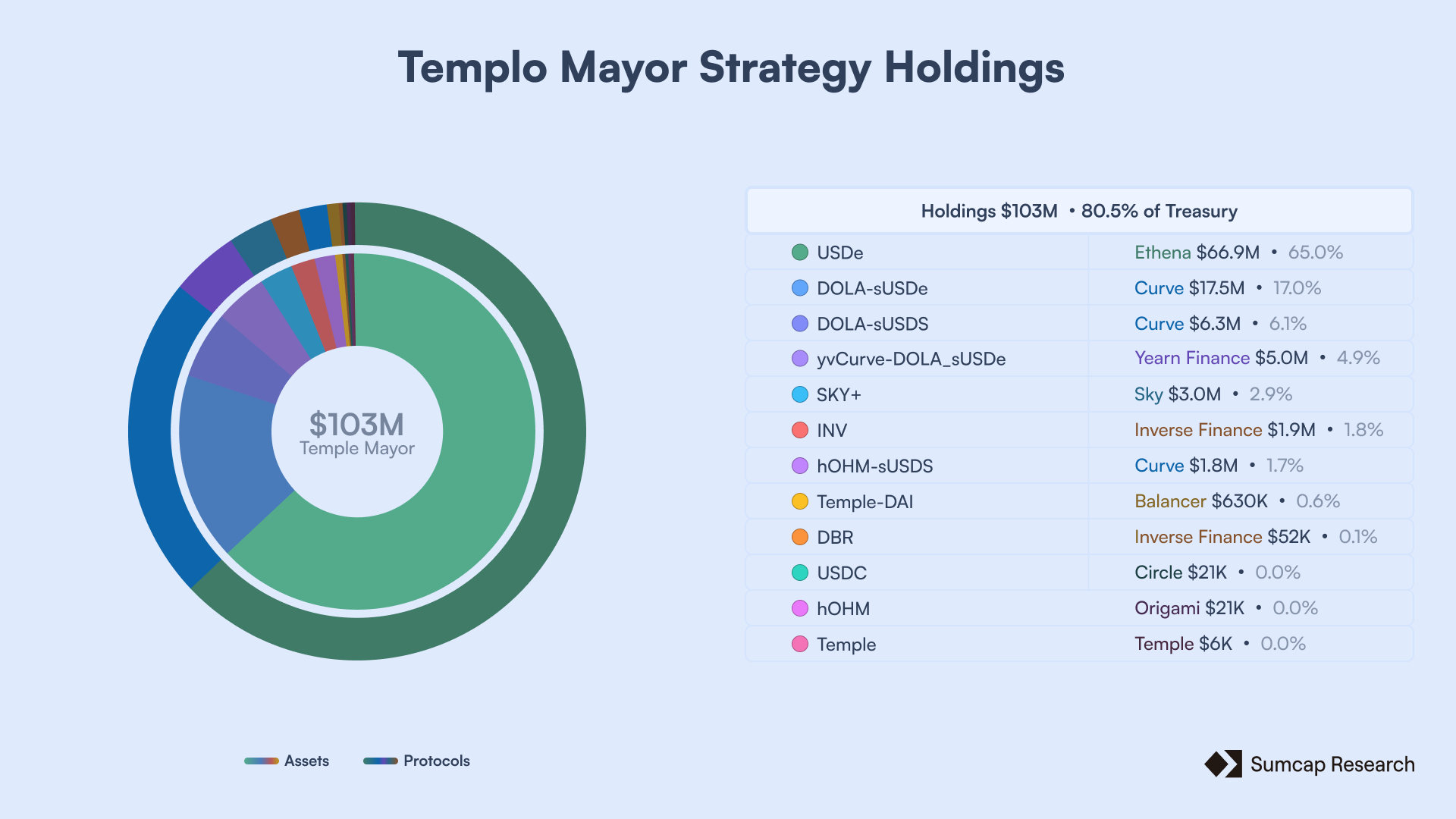Select the yvCurve-DOLA_sUSDe row label
1456x819 pixels.
tap(911, 359)
